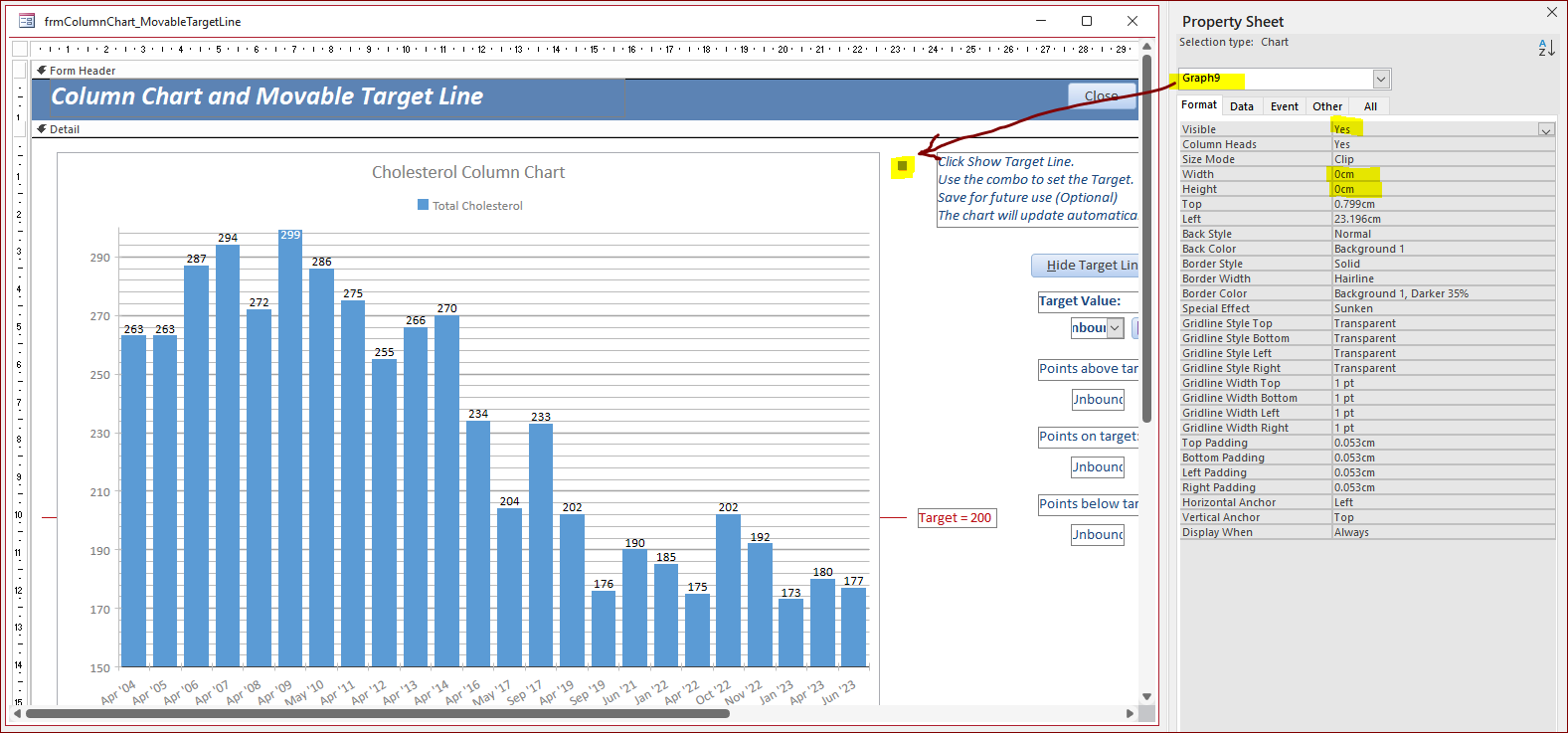Open the Other properties tab
Screen dimensions: 1568x733
(x=1327, y=106)
